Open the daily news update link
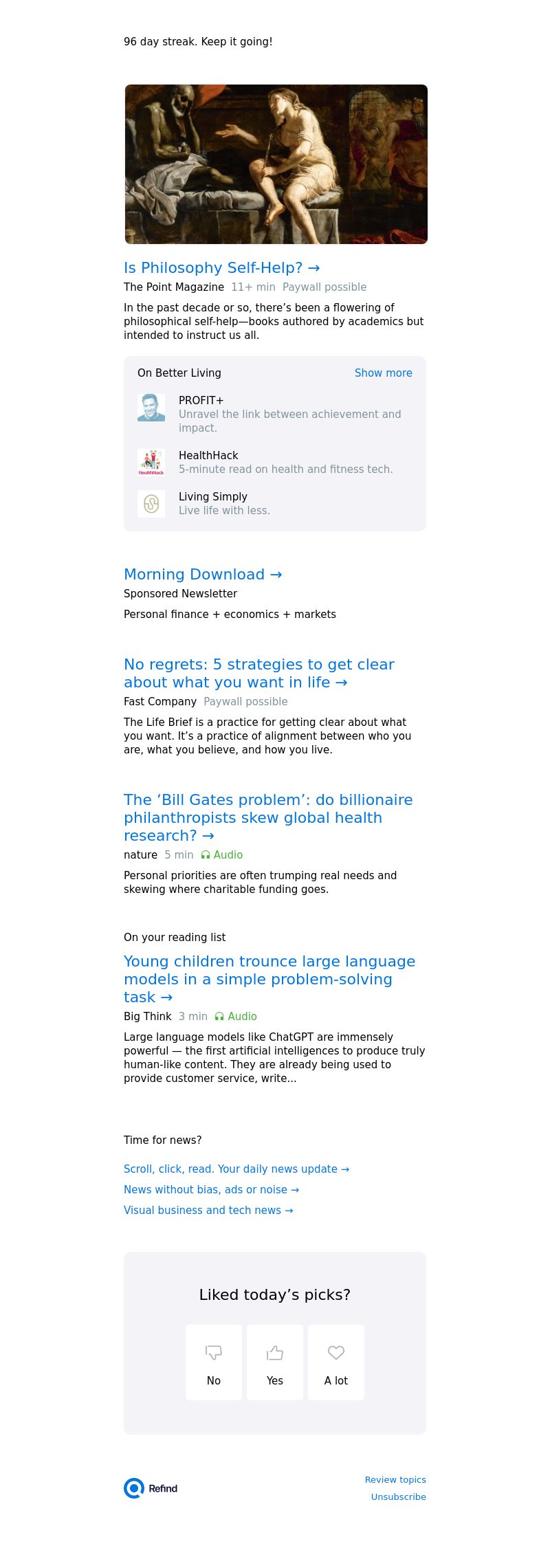Screen dimensions: 550x1568 236,1169
